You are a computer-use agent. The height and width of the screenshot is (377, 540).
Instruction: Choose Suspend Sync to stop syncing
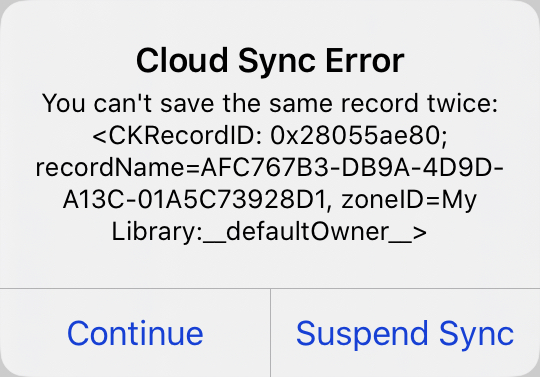405,333
